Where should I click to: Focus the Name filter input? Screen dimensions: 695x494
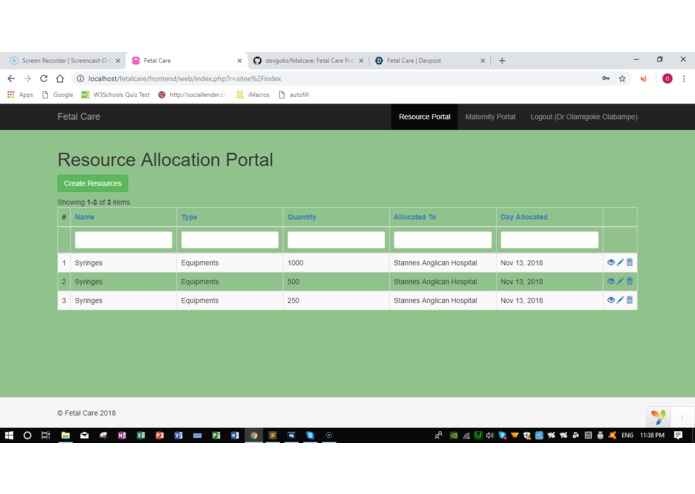(x=123, y=240)
